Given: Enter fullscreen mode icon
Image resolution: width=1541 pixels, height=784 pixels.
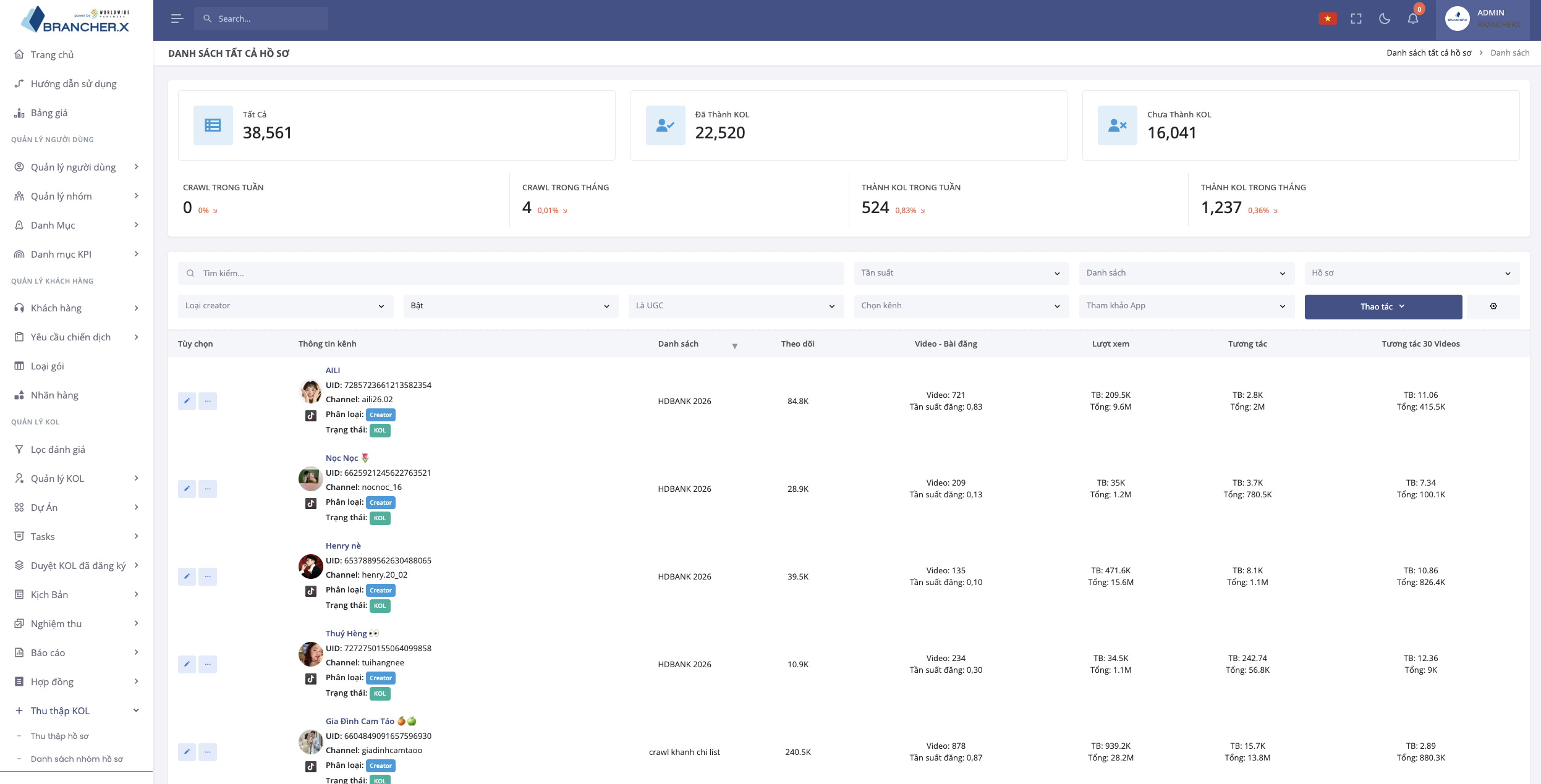Looking at the screenshot, I should 1356,19.
